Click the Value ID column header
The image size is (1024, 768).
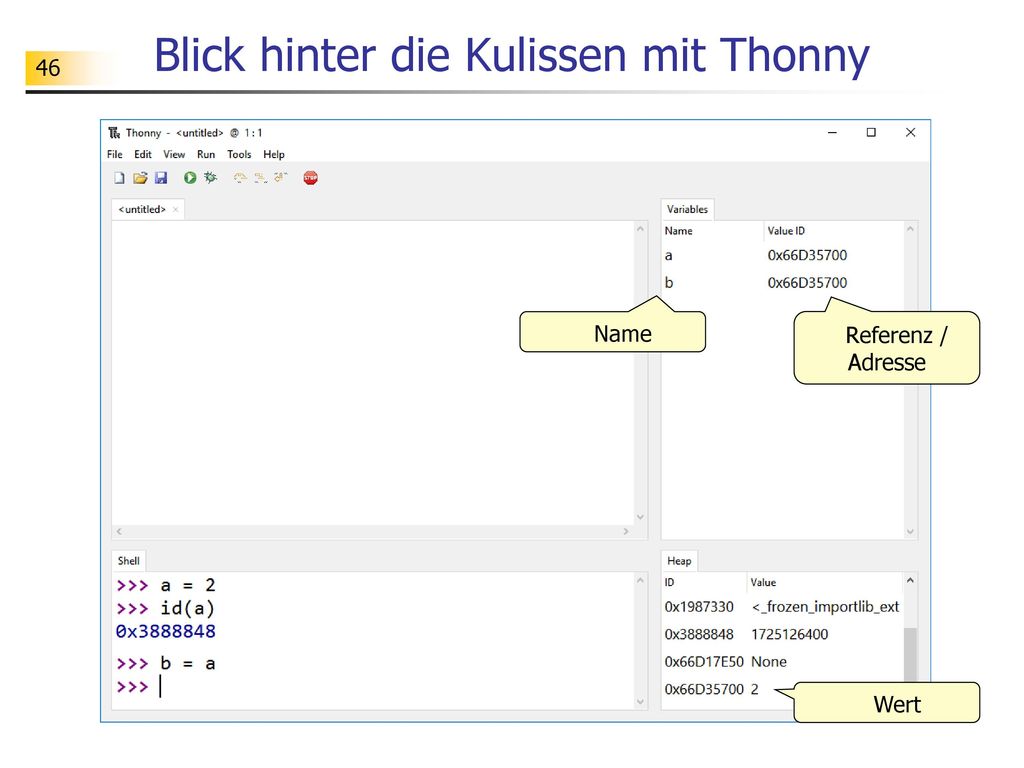pos(833,231)
